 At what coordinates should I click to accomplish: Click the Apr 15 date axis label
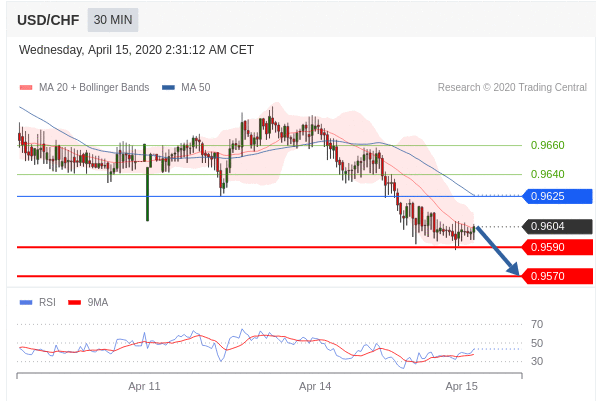(x=461, y=386)
